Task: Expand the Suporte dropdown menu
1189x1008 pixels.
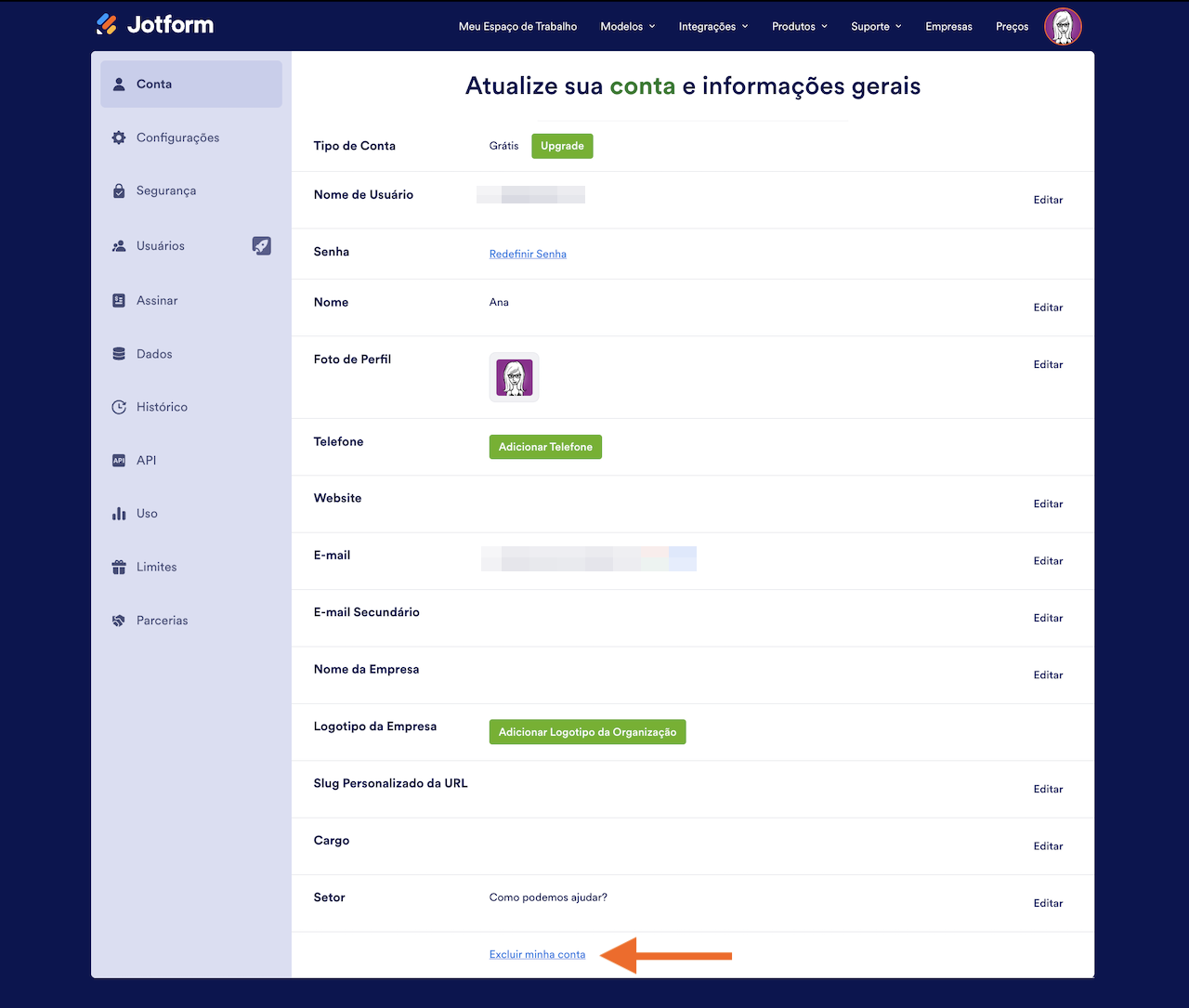Action: 877,26
